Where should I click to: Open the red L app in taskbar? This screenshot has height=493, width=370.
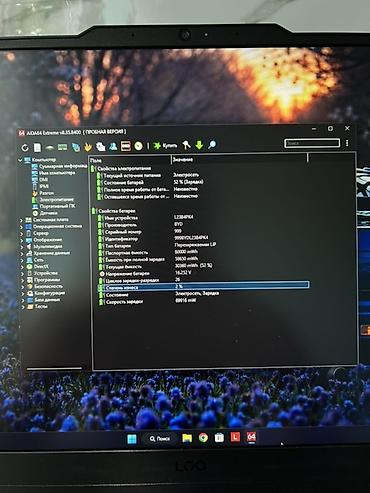click(x=235, y=437)
